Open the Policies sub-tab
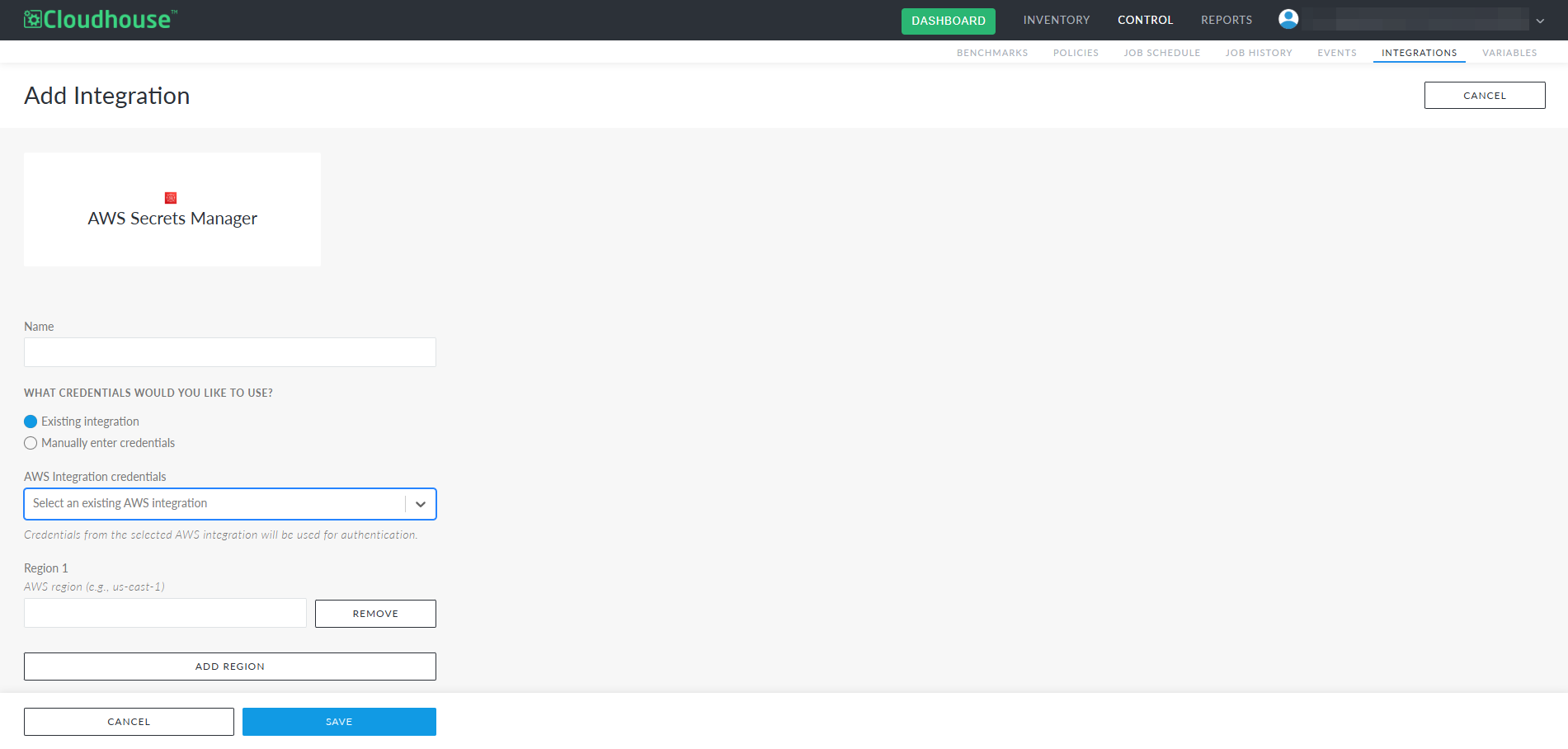Screen dimensions: 1568x749 coord(1076,53)
